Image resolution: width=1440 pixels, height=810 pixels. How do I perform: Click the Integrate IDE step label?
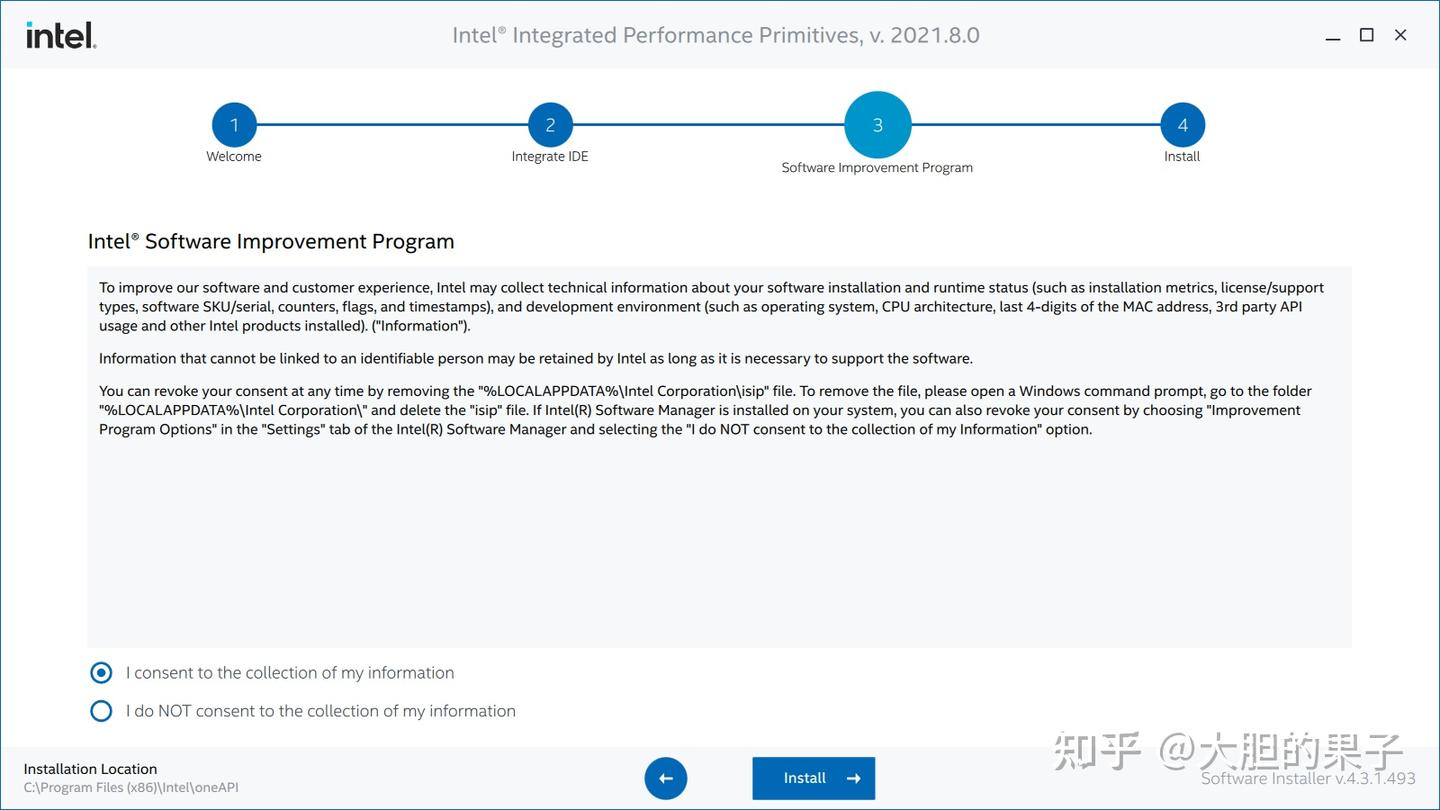click(550, 156)
